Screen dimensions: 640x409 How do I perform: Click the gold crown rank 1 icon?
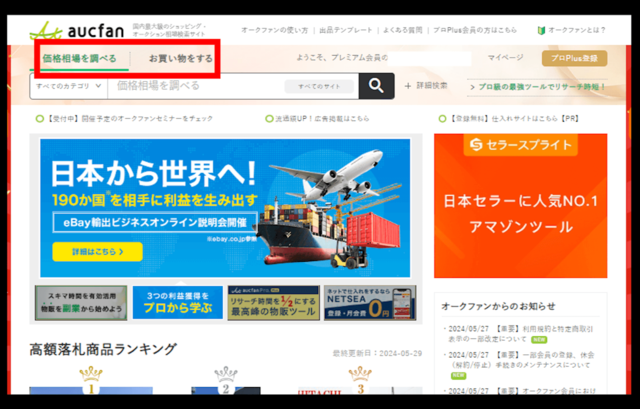91,376
